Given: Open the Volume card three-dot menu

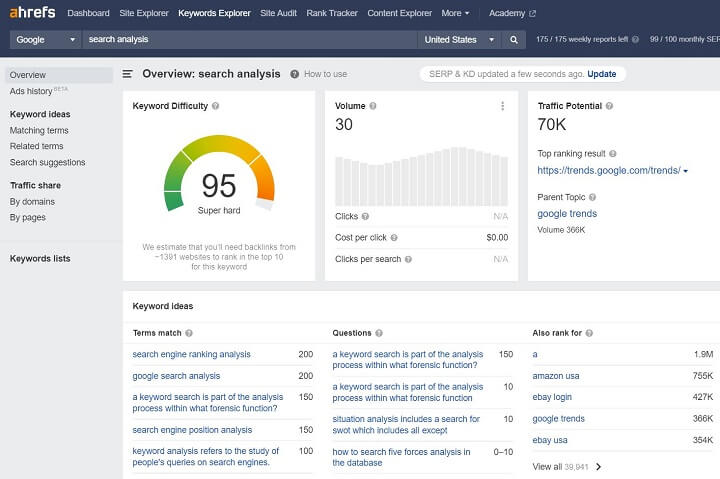Looking at the screenshot, I should coord(503,106).
